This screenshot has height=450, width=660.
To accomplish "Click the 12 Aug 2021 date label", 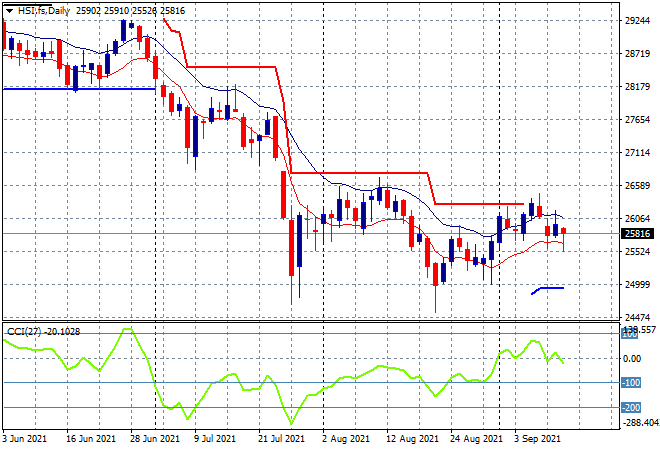I will point(412,439).
